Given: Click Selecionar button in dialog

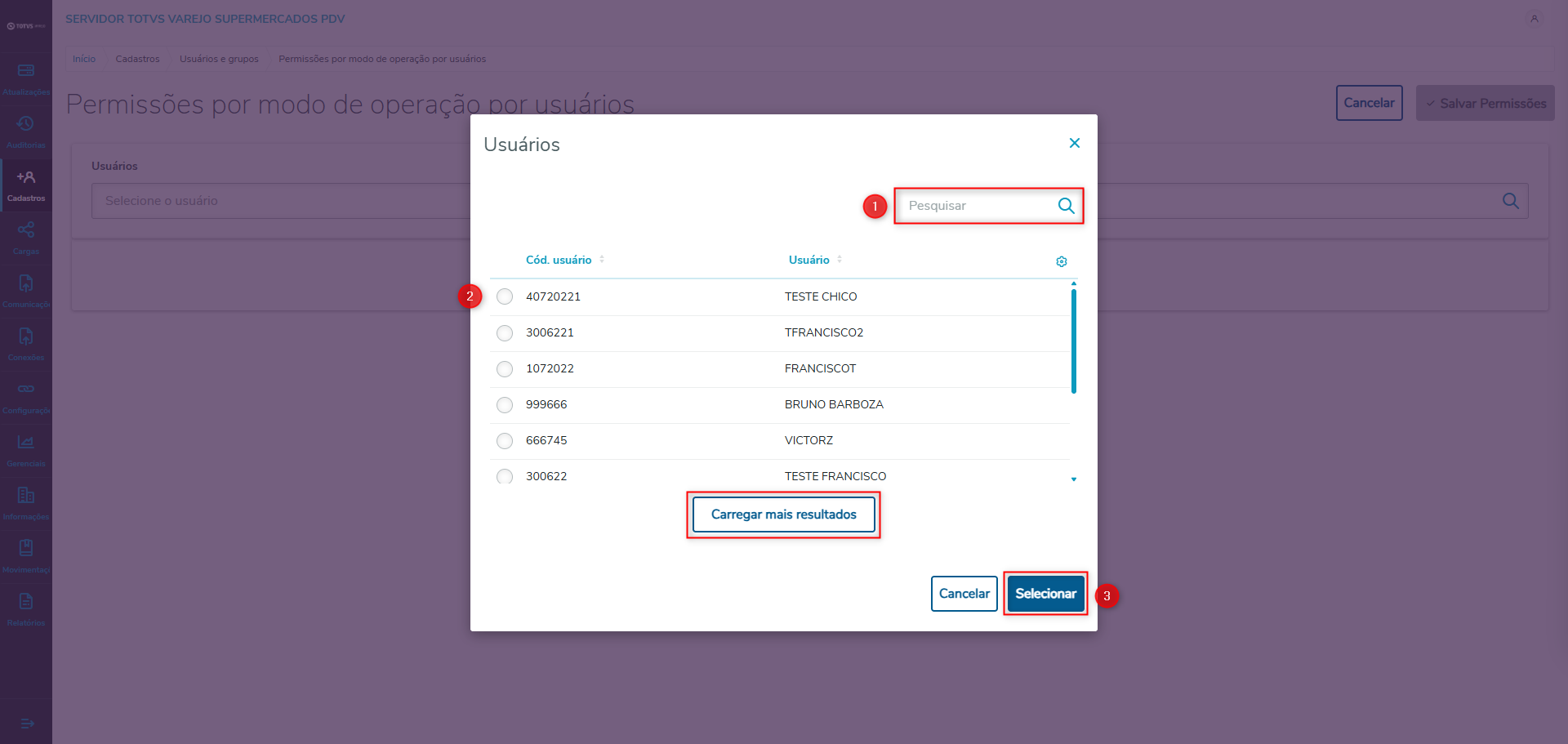Looking at the screenshot, I should [1045, 594].
